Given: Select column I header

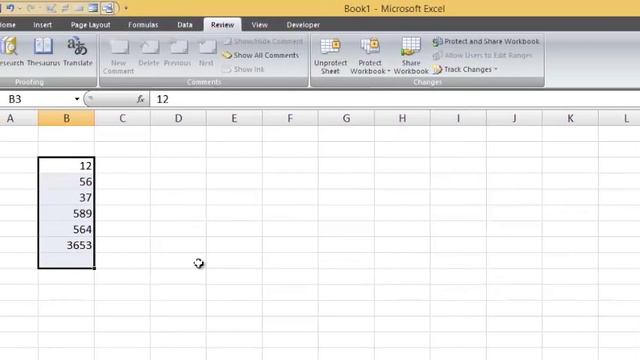Looking at the screenshot, I should (x=458, y=118).
